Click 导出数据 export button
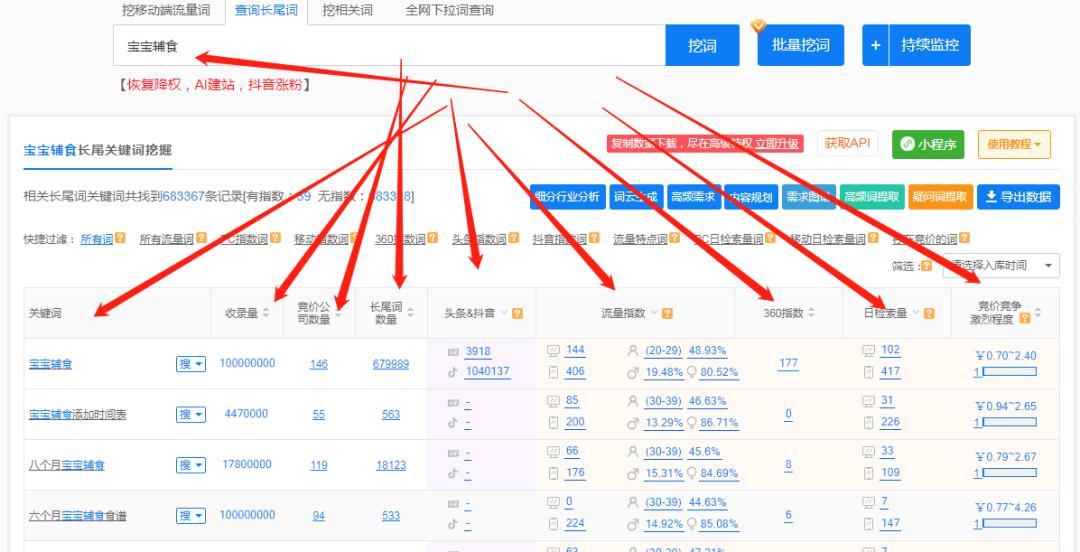Image resolution: width=1080 pixels, height=552 pixels. tap(1018, 197)
